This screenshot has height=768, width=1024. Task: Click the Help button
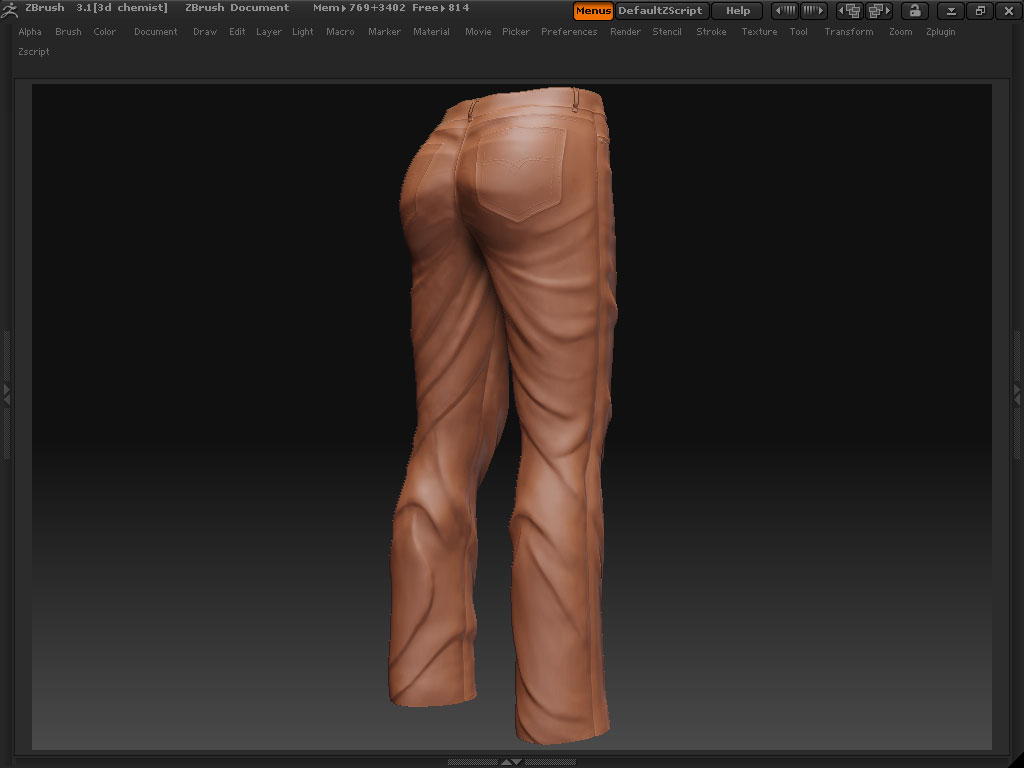tap(738, 10)
